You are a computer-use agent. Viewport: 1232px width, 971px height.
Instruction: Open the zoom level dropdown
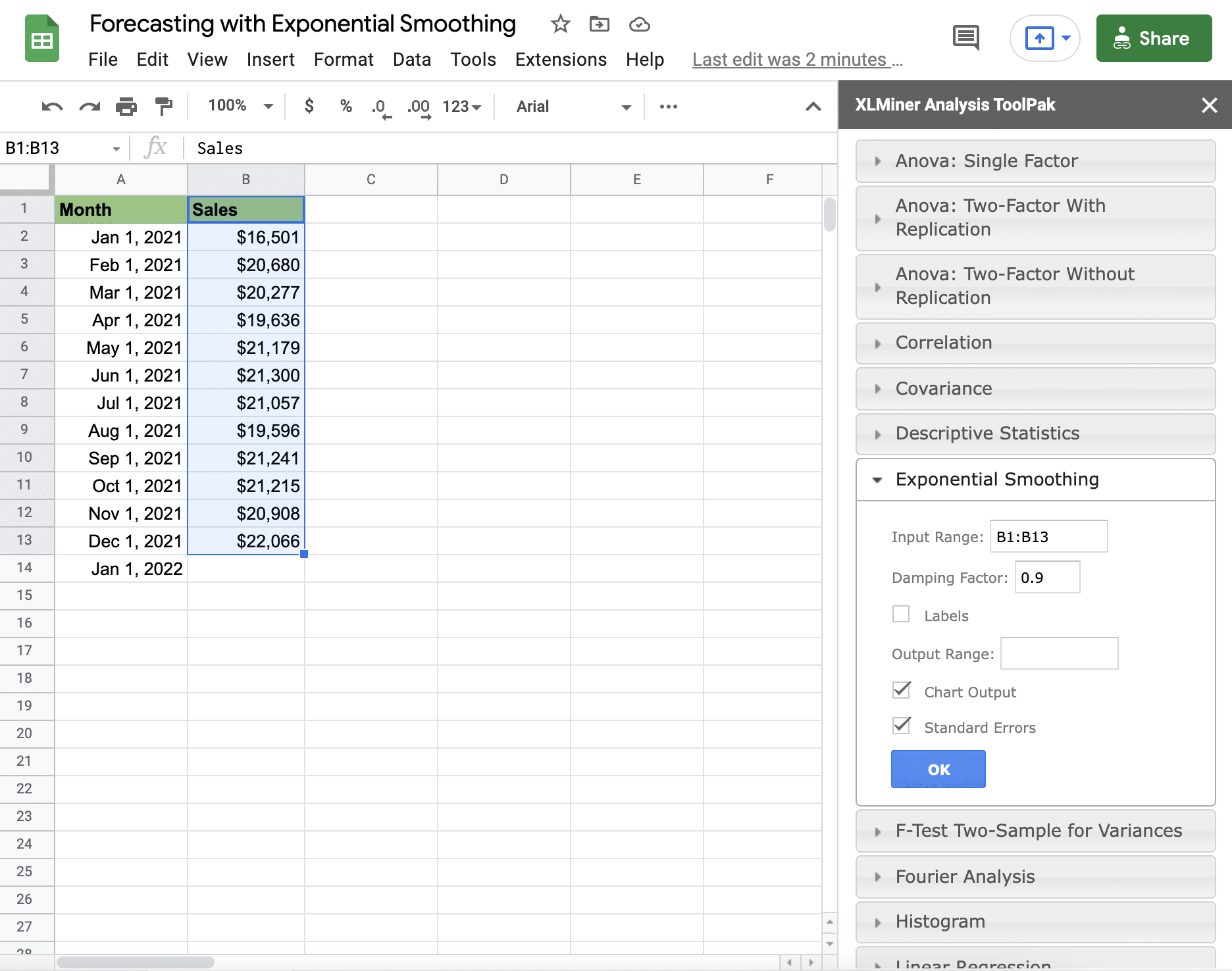(240, 107)
